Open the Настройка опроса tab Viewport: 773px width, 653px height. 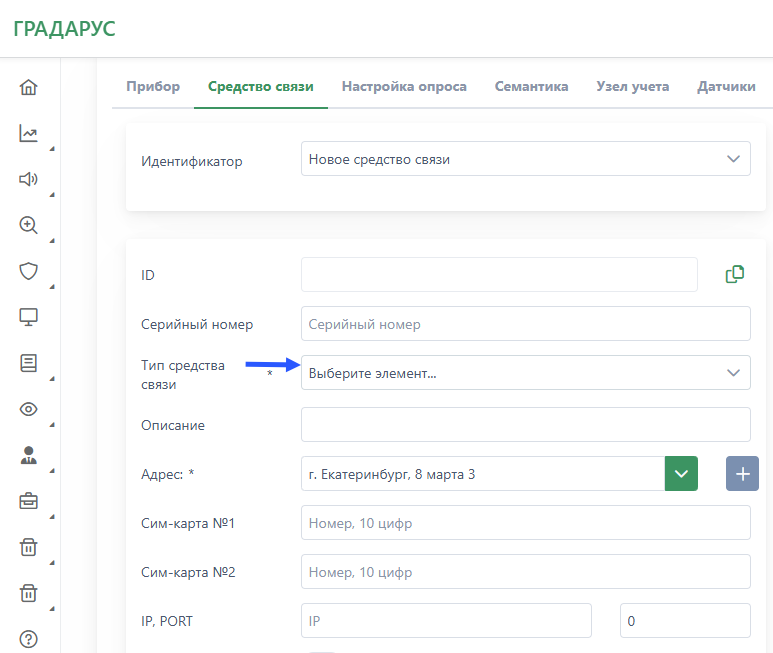pyautogui.click(x=404, y=87)
